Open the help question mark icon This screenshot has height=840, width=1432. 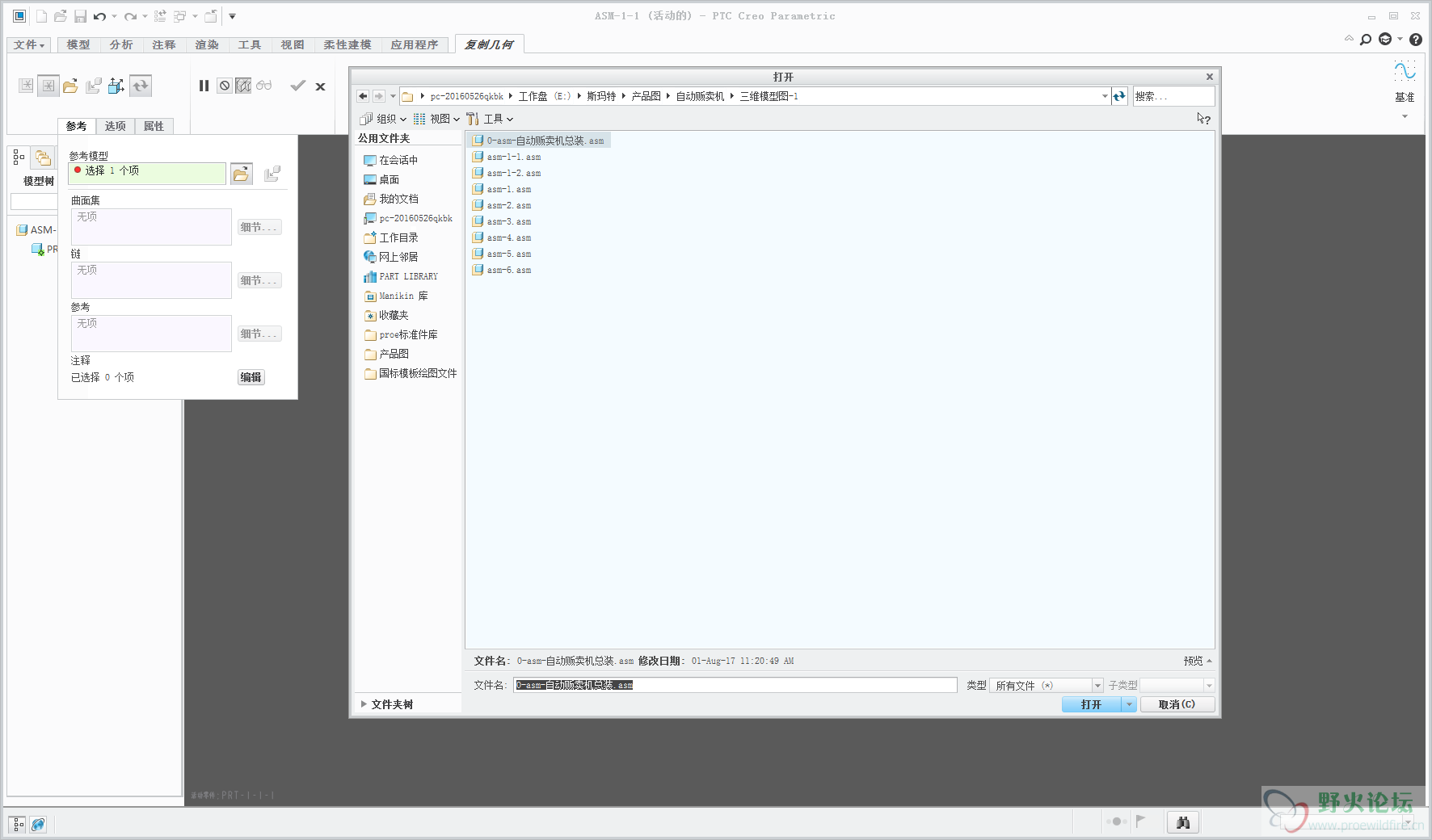tap(1416, 40)
